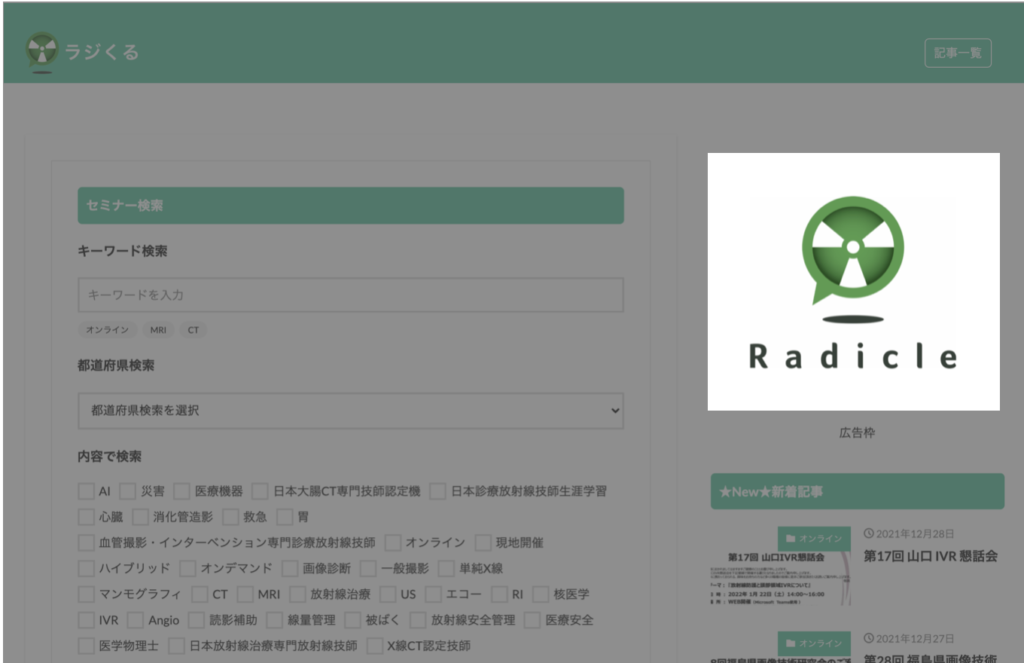Check the 医学物理士 checkbox
Screen dimensions: 1024x663
(x=86, y=645)
